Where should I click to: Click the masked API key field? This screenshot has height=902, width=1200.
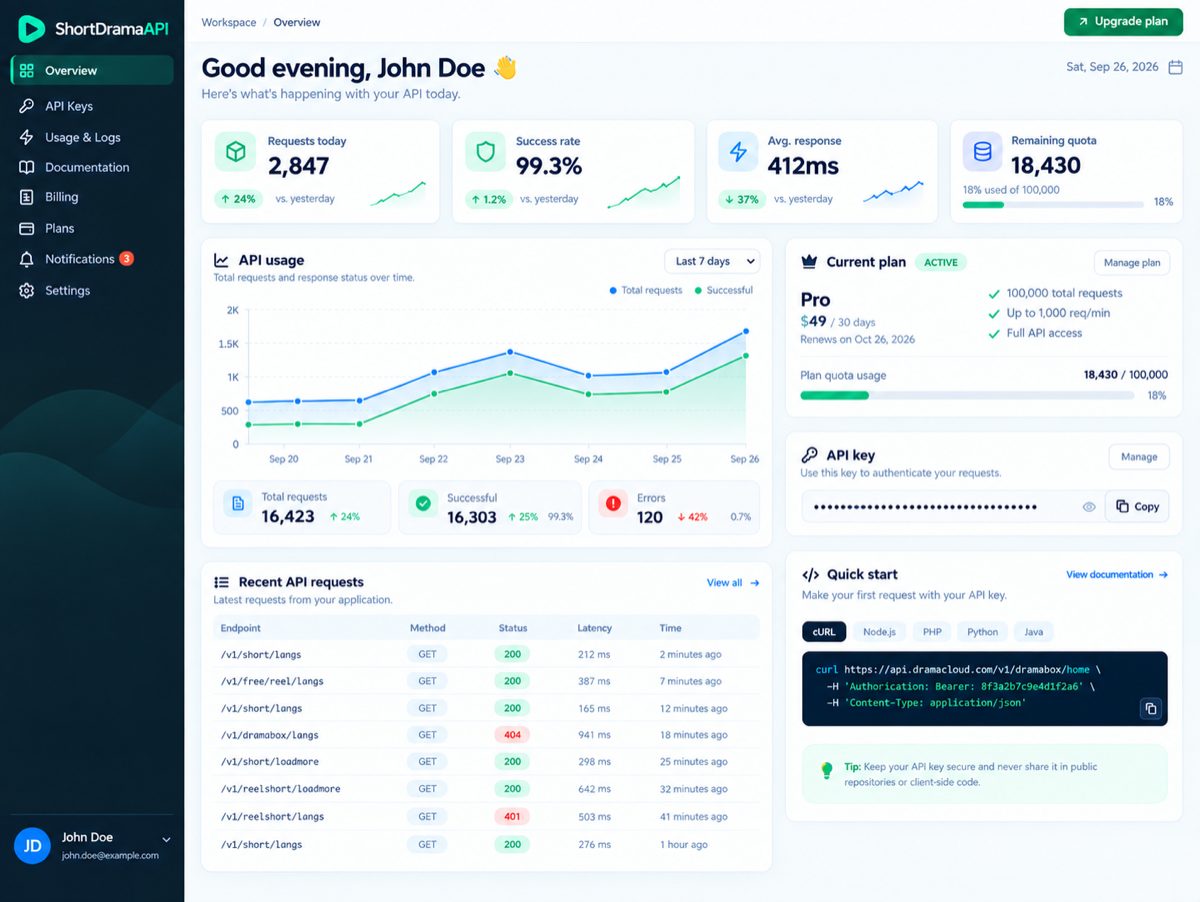coord(953,507)
